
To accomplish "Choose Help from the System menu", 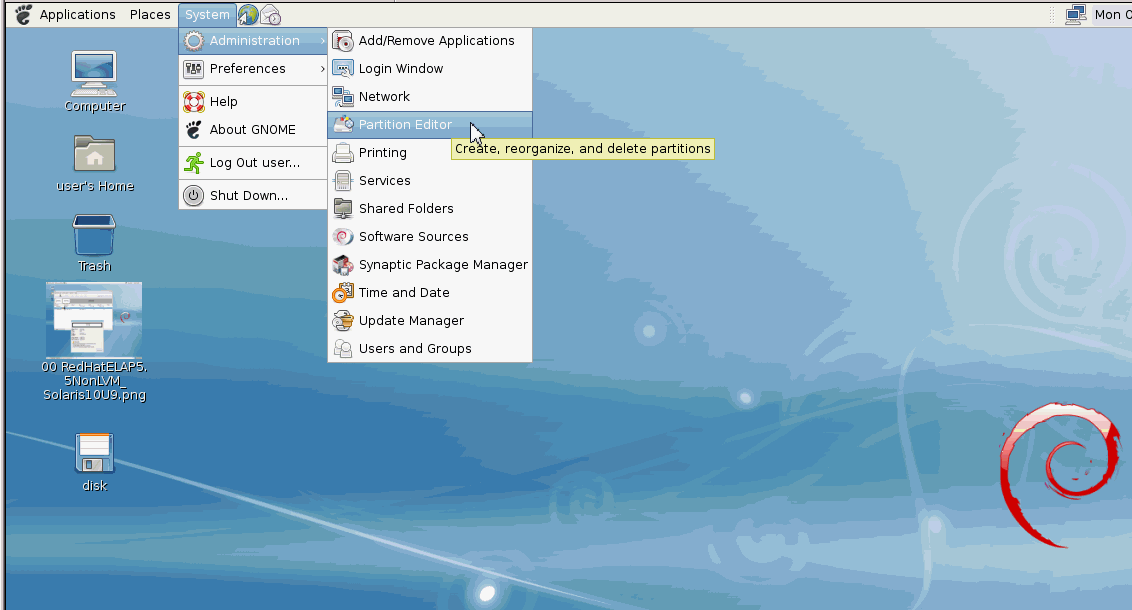I will coord(253,102).
